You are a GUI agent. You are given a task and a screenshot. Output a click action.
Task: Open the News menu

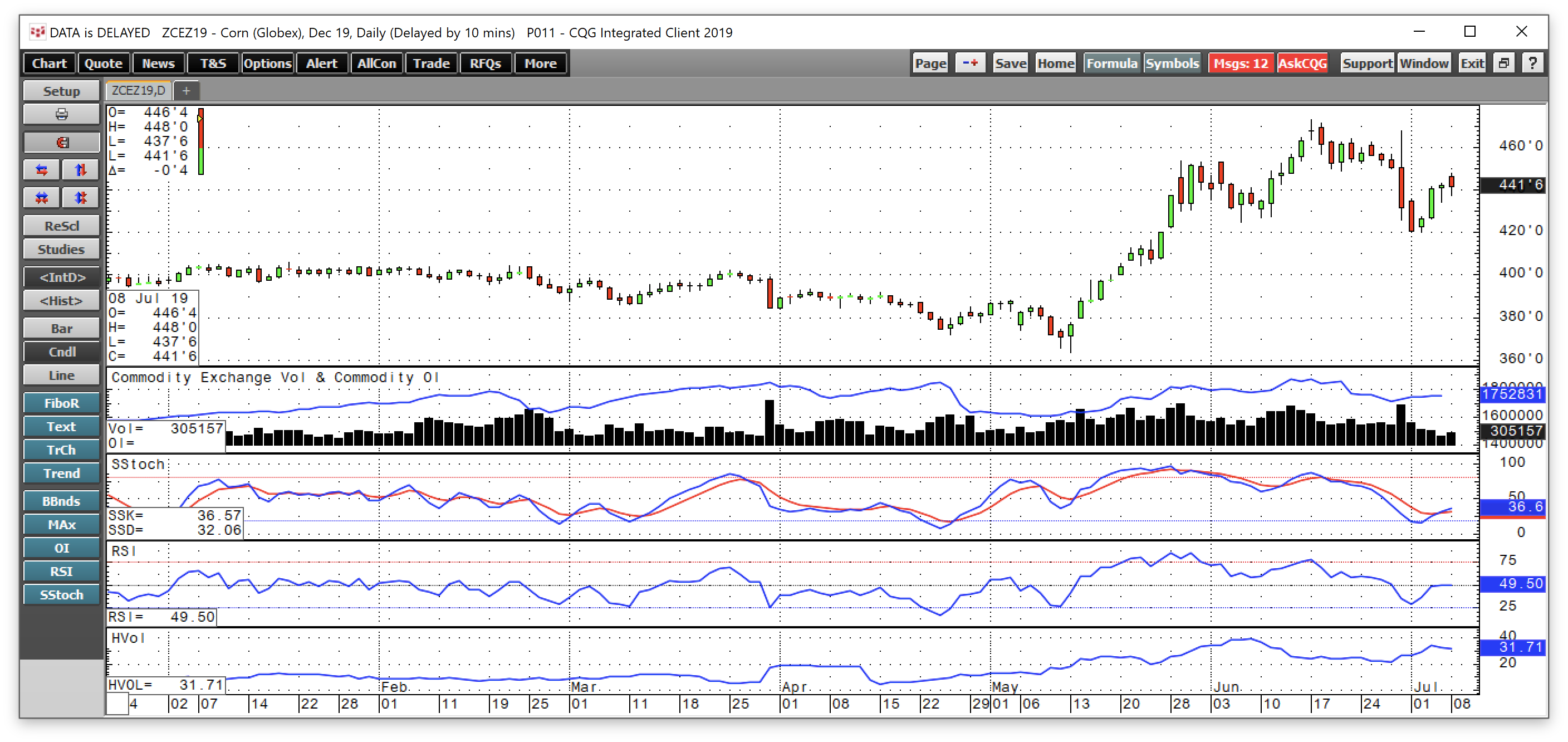(158, 64)
